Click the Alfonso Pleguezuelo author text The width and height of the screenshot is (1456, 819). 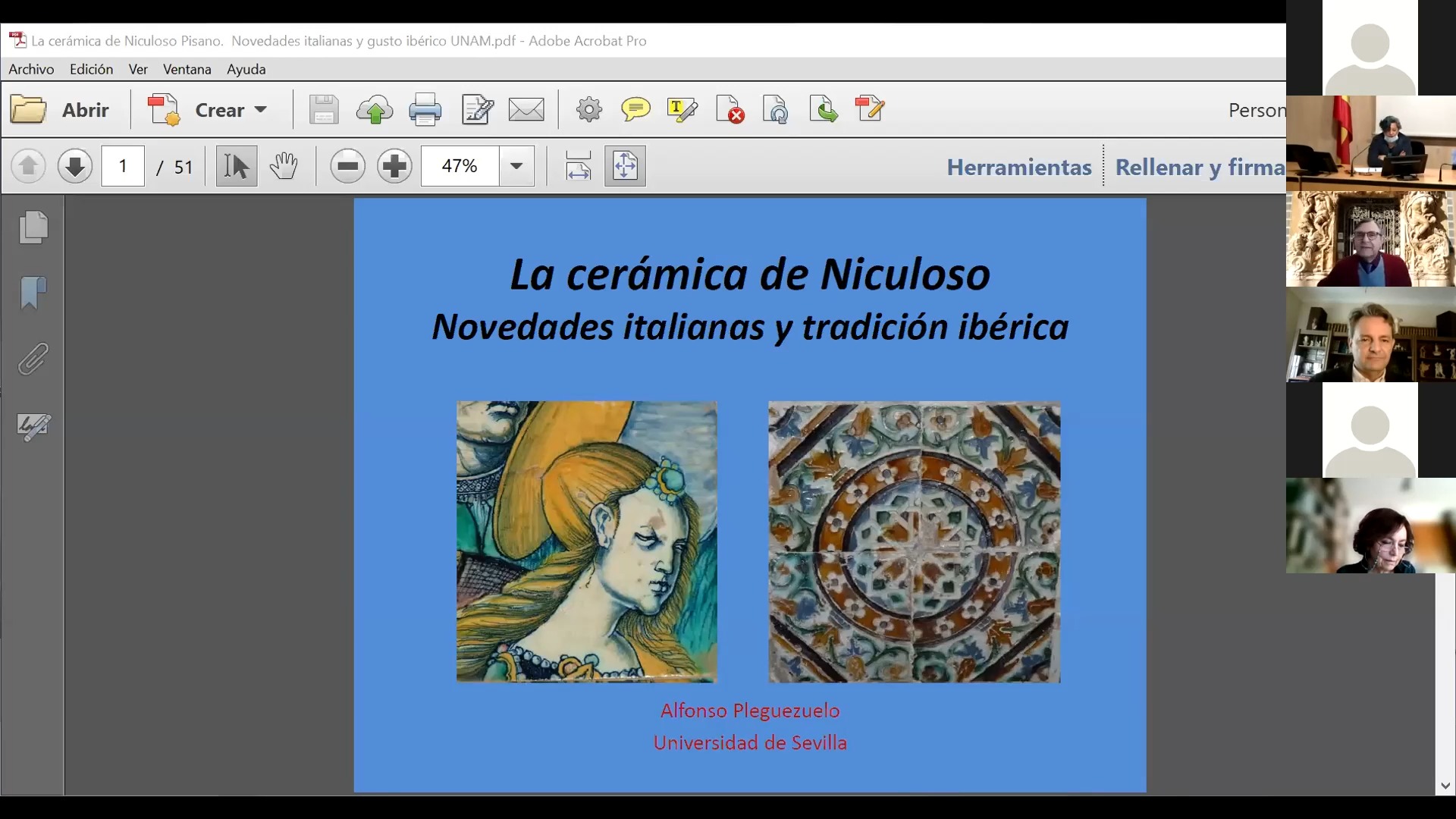[x=750, y=711]
